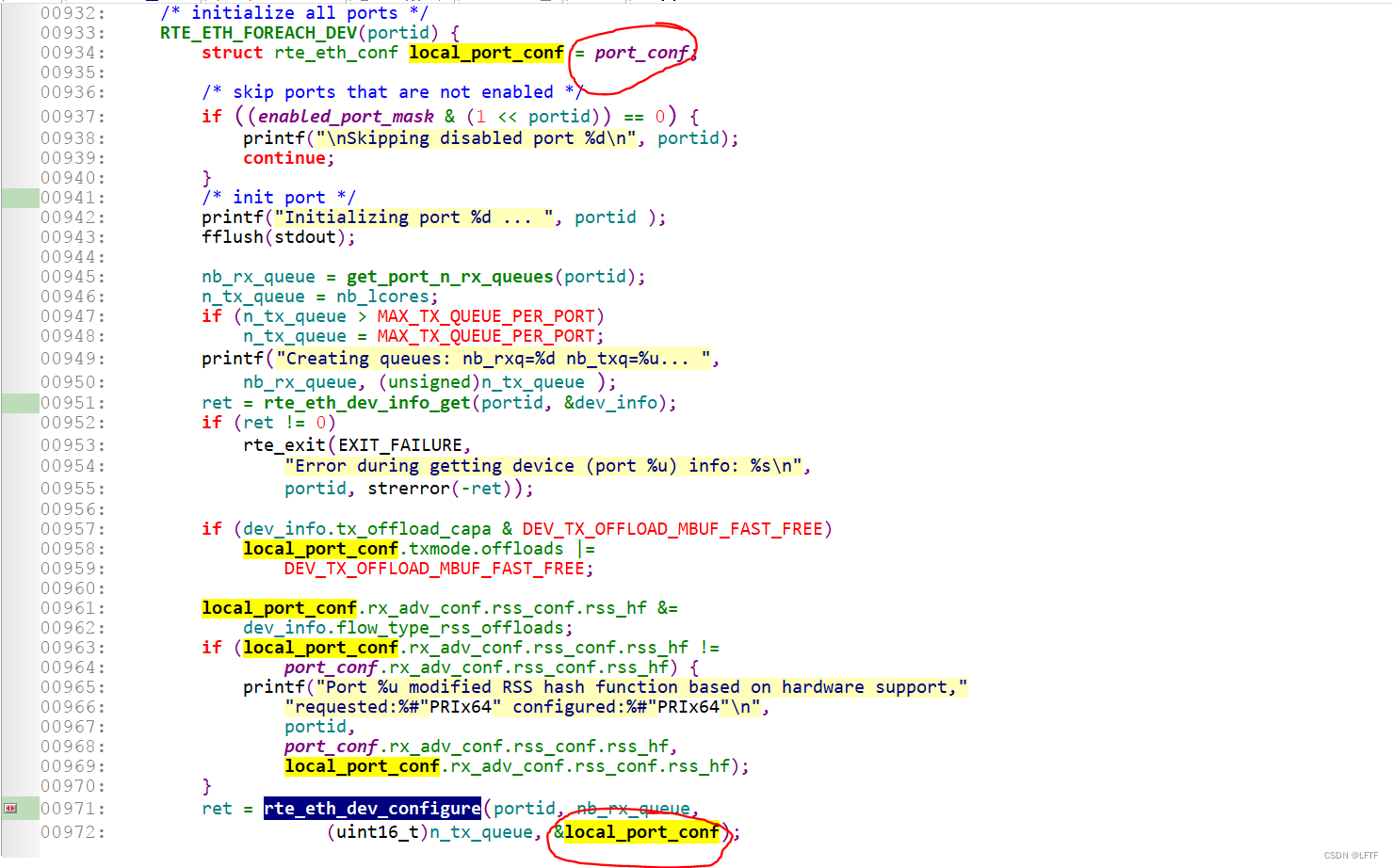Click the circled port_conf initializer on line 934
This screenshot has height=868, width=1393.
tap(640, 53)
